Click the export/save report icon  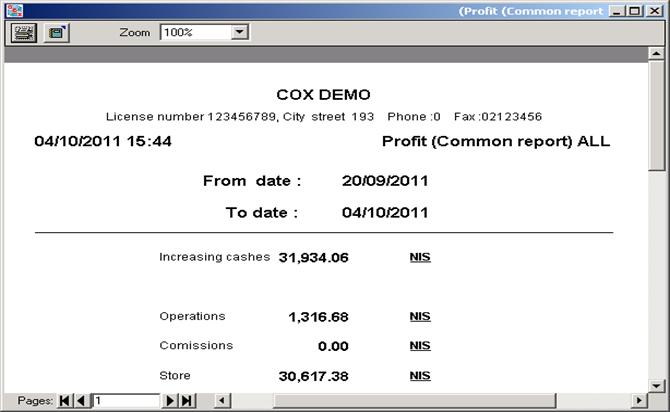[55, 32]
